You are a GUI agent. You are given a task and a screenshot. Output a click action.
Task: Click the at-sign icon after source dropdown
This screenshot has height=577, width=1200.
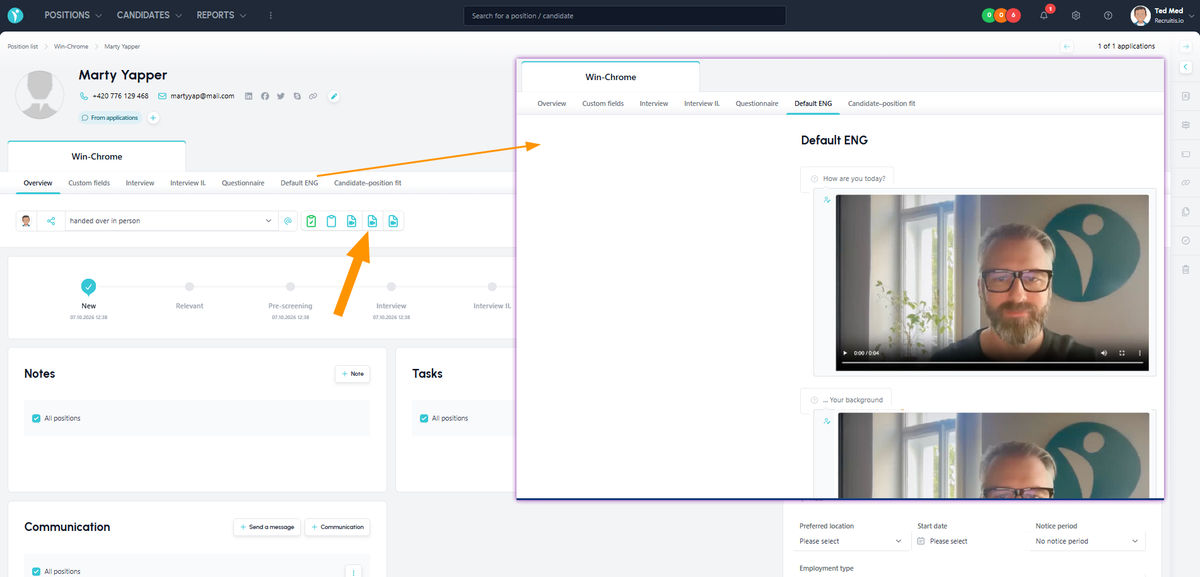point(287,221)
